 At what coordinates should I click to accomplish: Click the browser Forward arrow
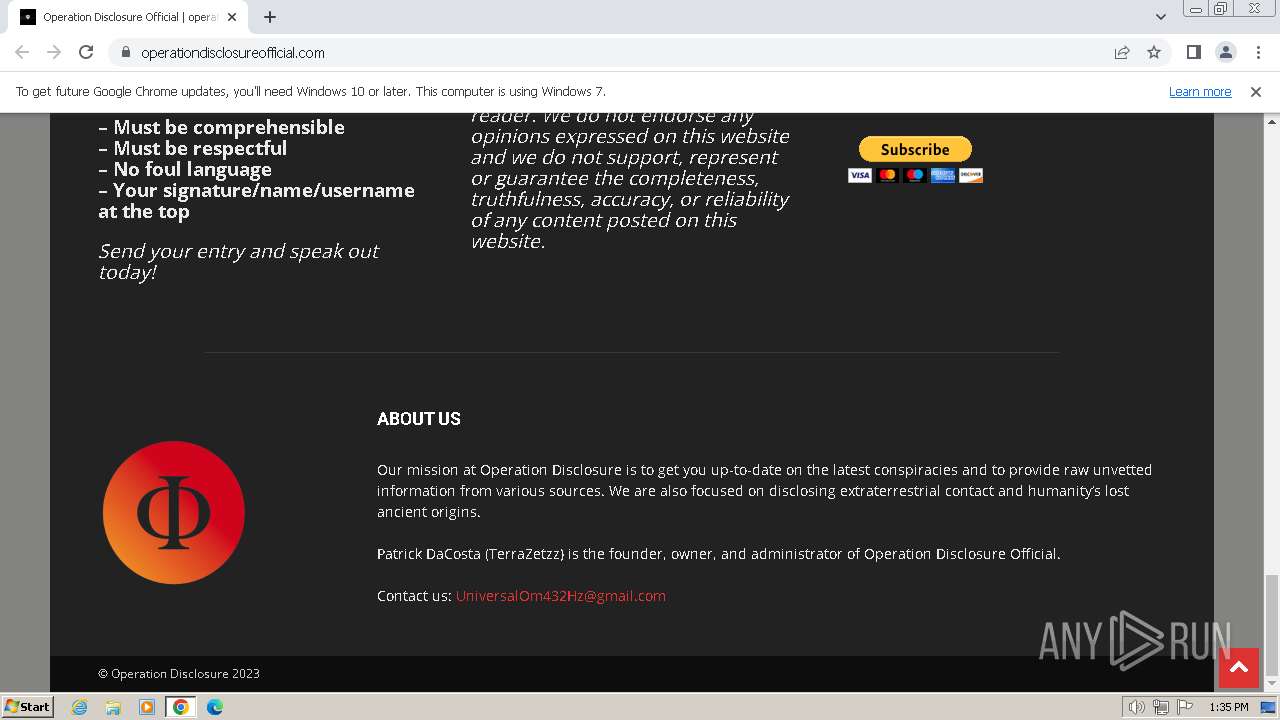point(54,52)
